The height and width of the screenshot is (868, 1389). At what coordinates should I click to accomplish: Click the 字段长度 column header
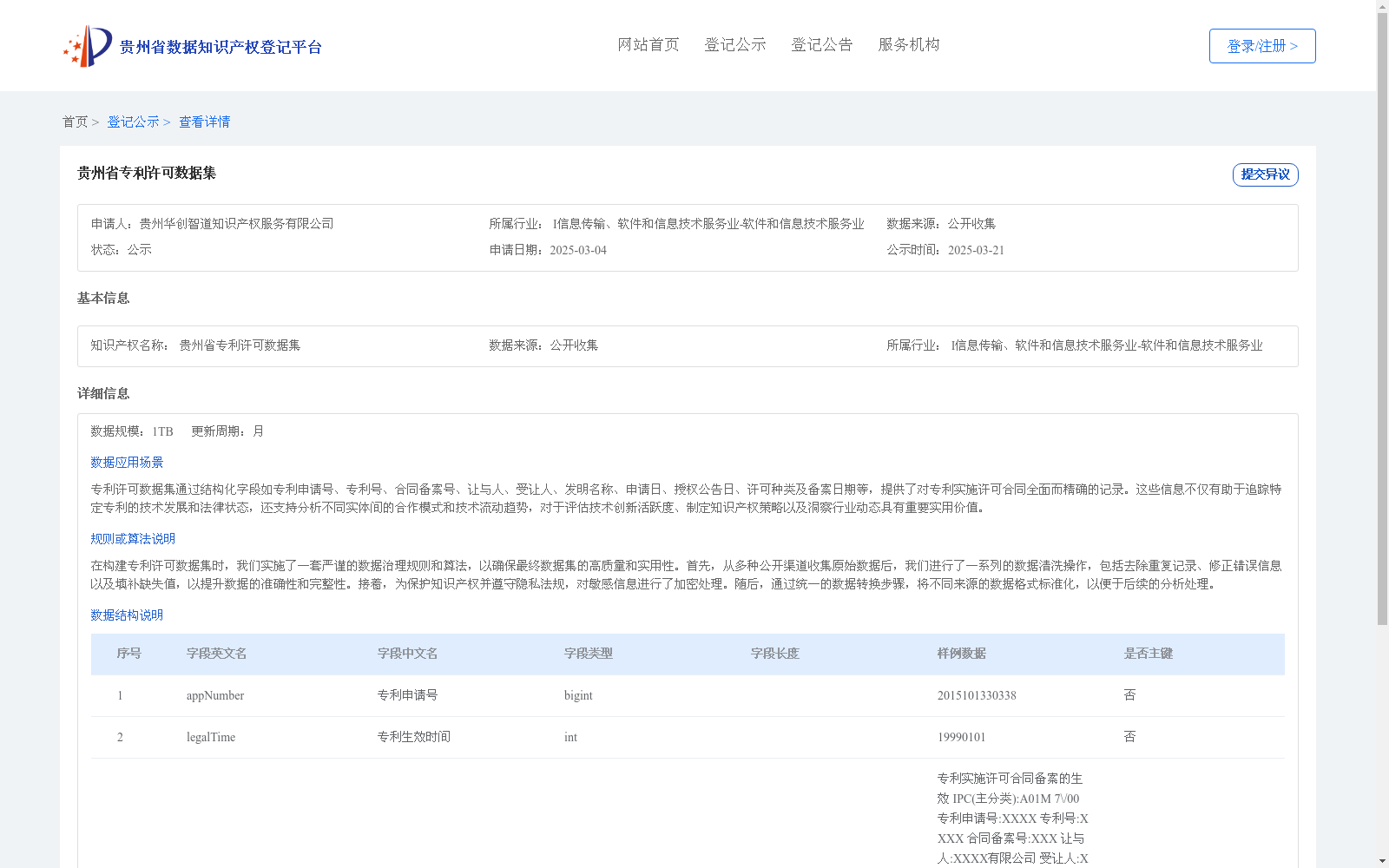775,654
